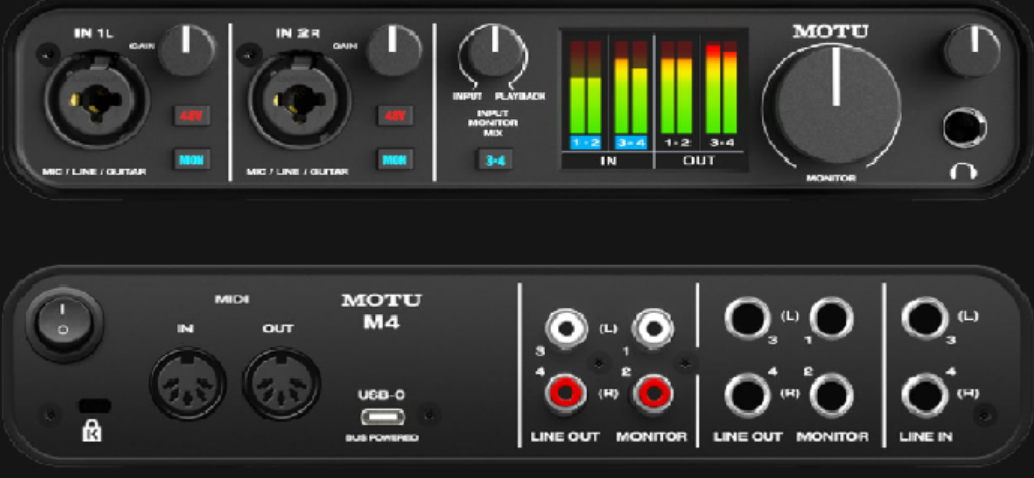Click the front headphone output jack

pyautogui.click(x=964, y=129)
